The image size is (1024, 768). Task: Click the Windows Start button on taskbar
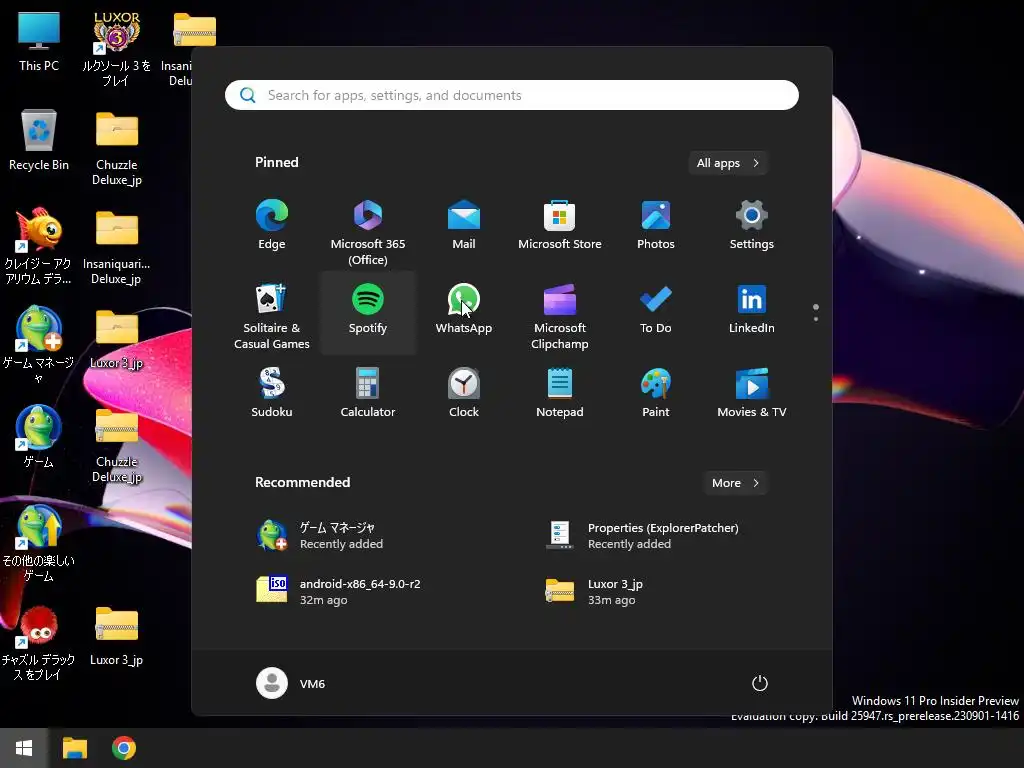click(x=24, y=748)
